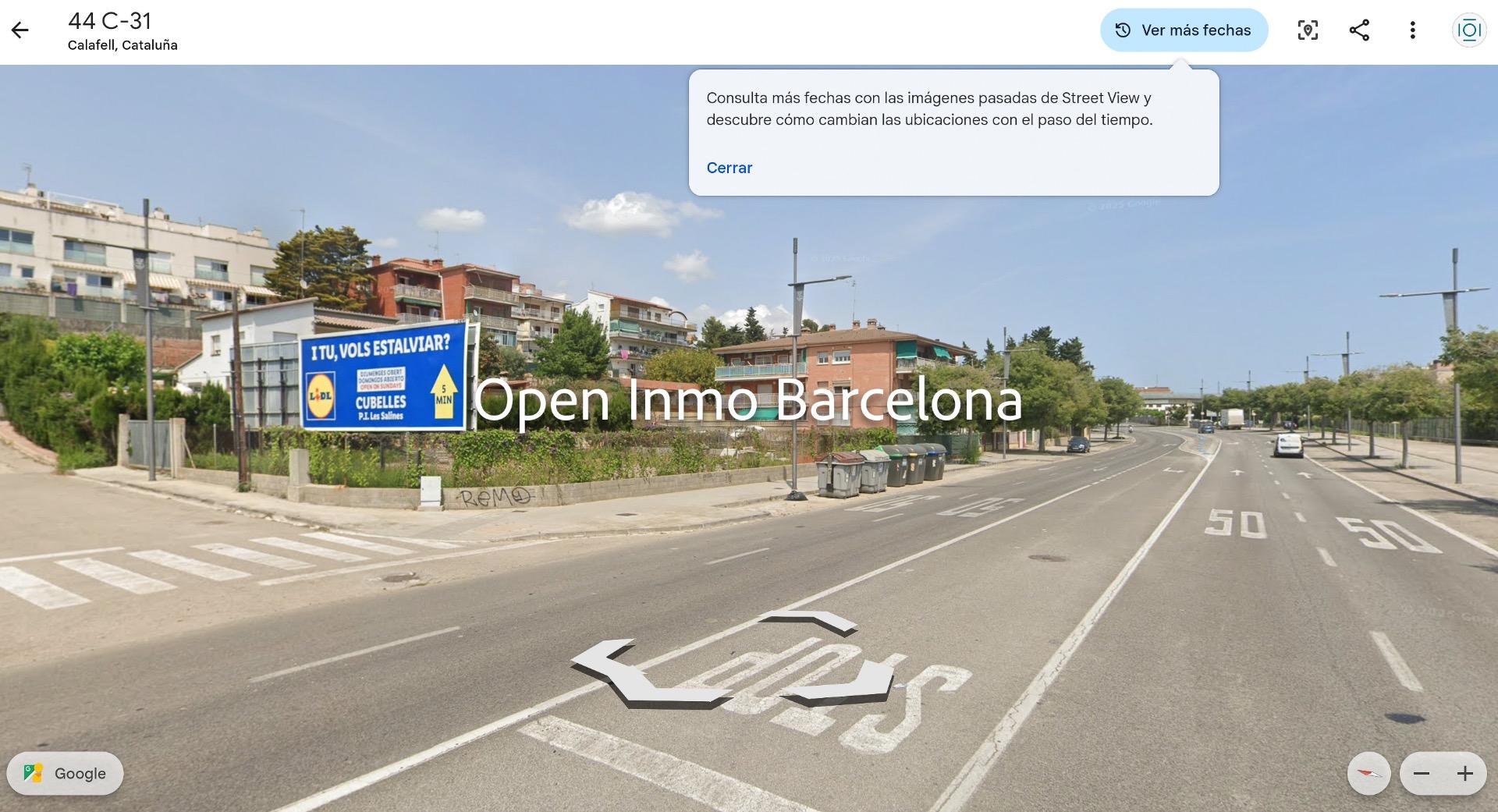The height and width of the screenshot is (812, 1498).
Task: Zoom in with the plus button
Action: tap(1464, 773)
